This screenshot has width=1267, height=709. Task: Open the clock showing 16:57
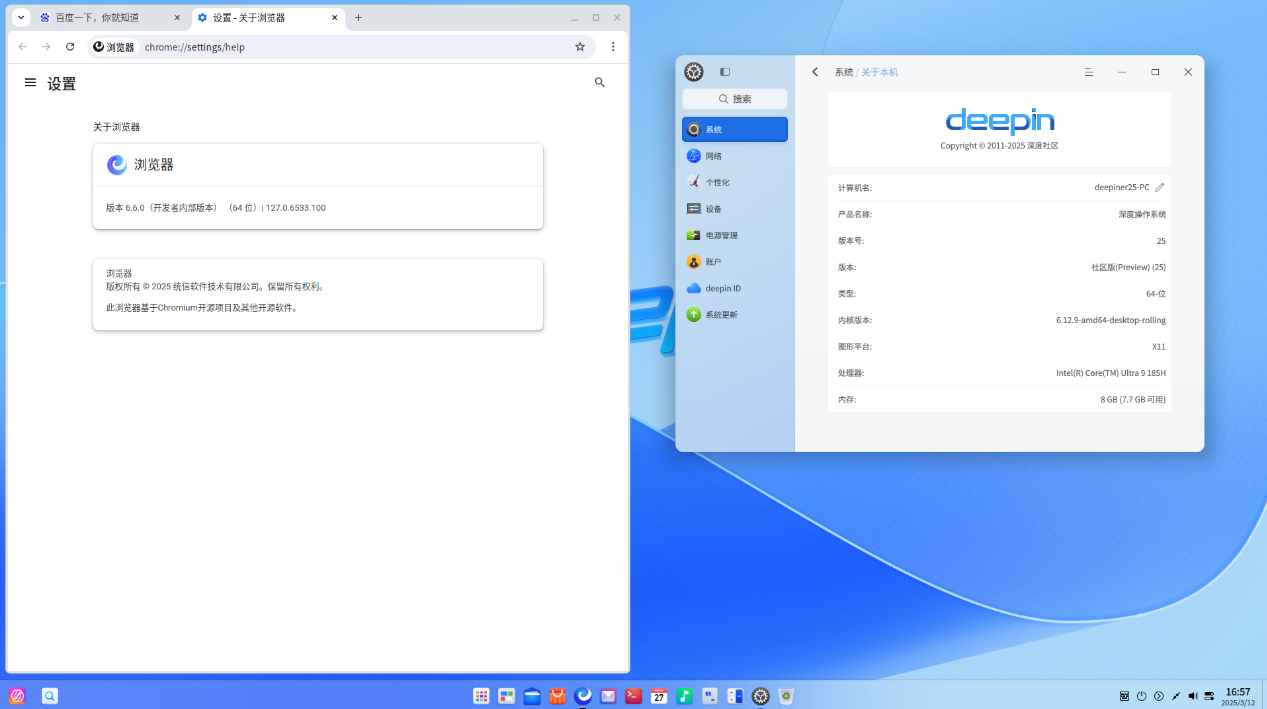(x=1238, y=696)
